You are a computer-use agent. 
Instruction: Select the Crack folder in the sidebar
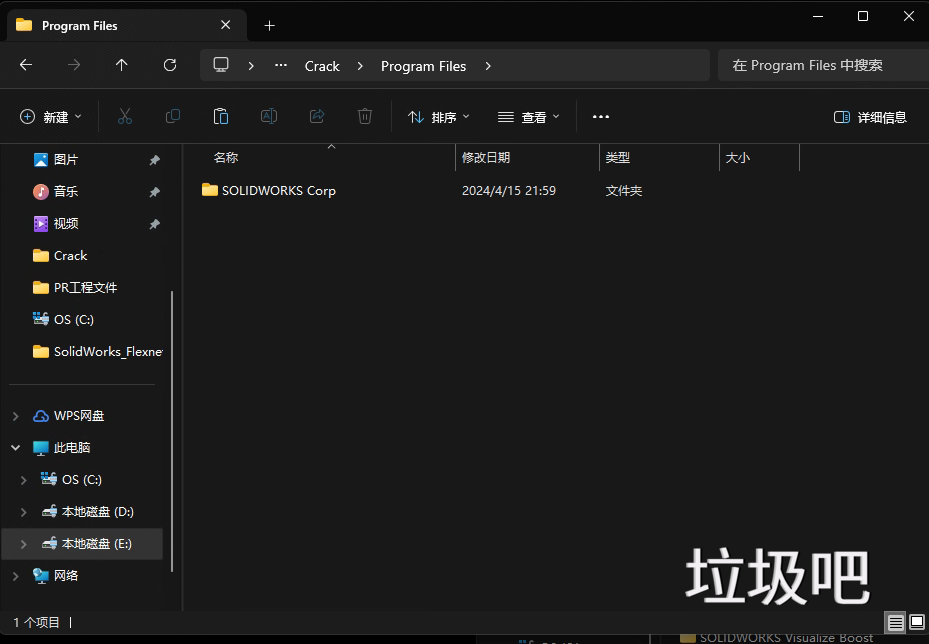[x=70, y=255]
